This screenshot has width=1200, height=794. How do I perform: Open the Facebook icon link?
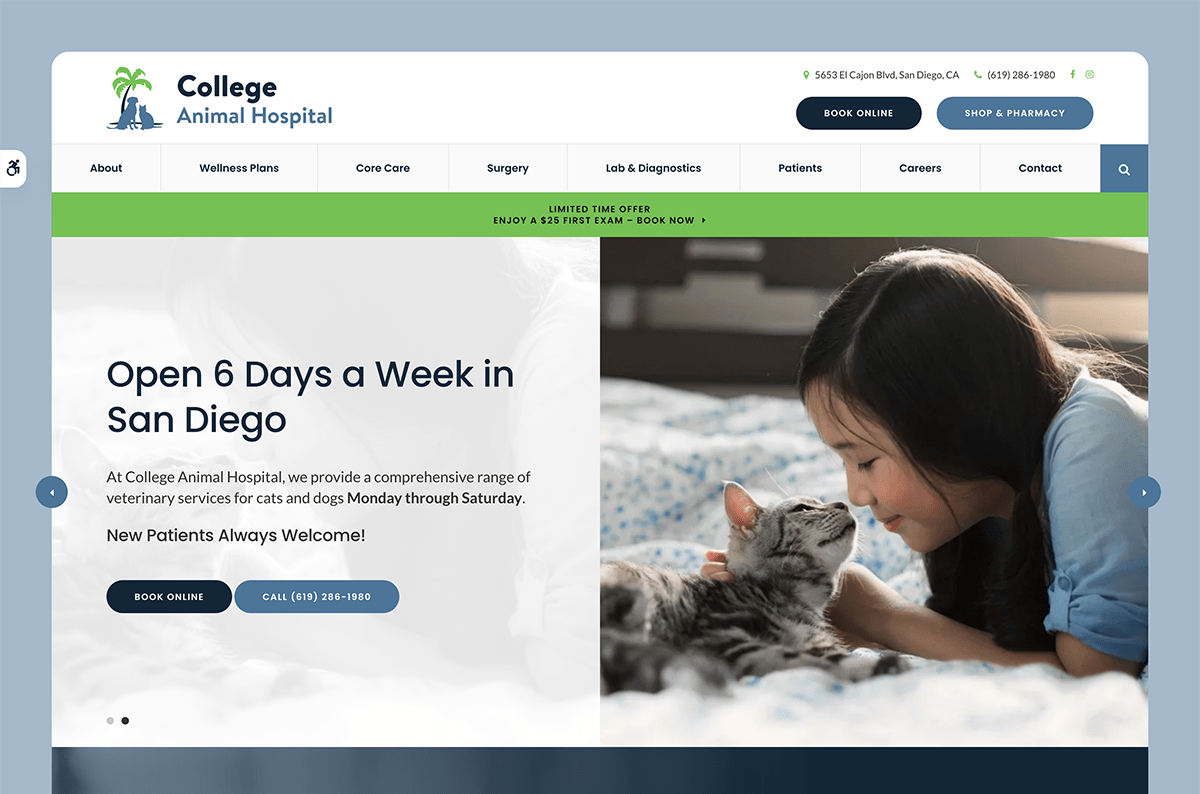tap(1073, 75)
